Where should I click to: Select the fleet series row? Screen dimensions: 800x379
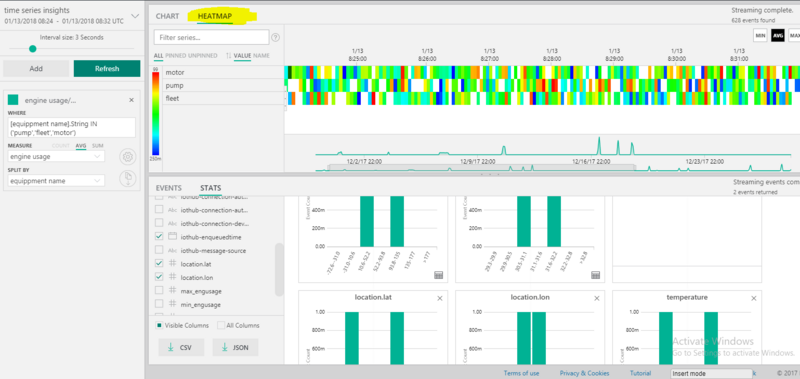point(223,98)
